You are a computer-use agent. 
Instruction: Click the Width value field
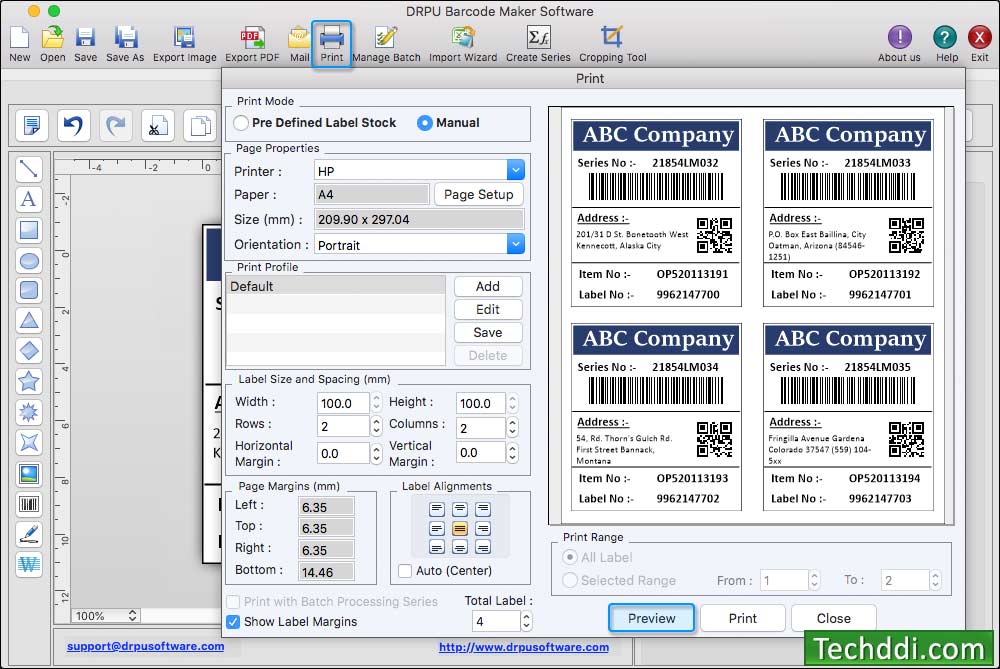coord(343,403)
